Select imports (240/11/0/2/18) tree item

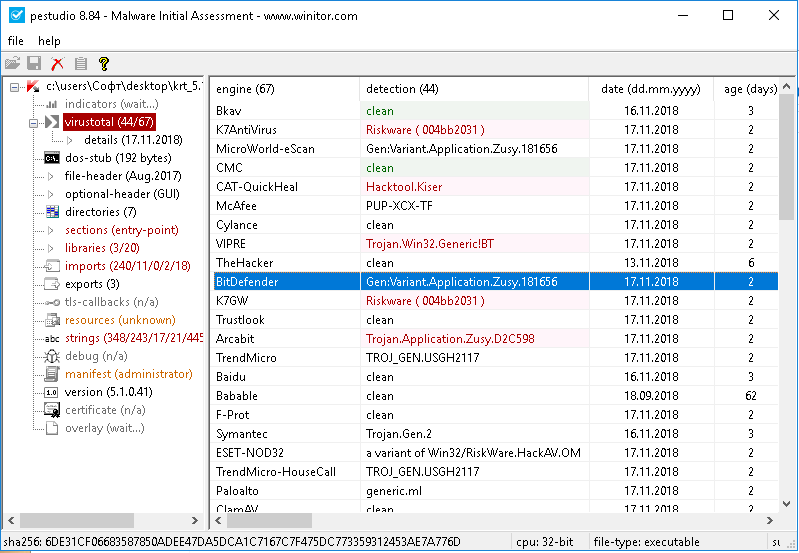[x=127, y=266]
